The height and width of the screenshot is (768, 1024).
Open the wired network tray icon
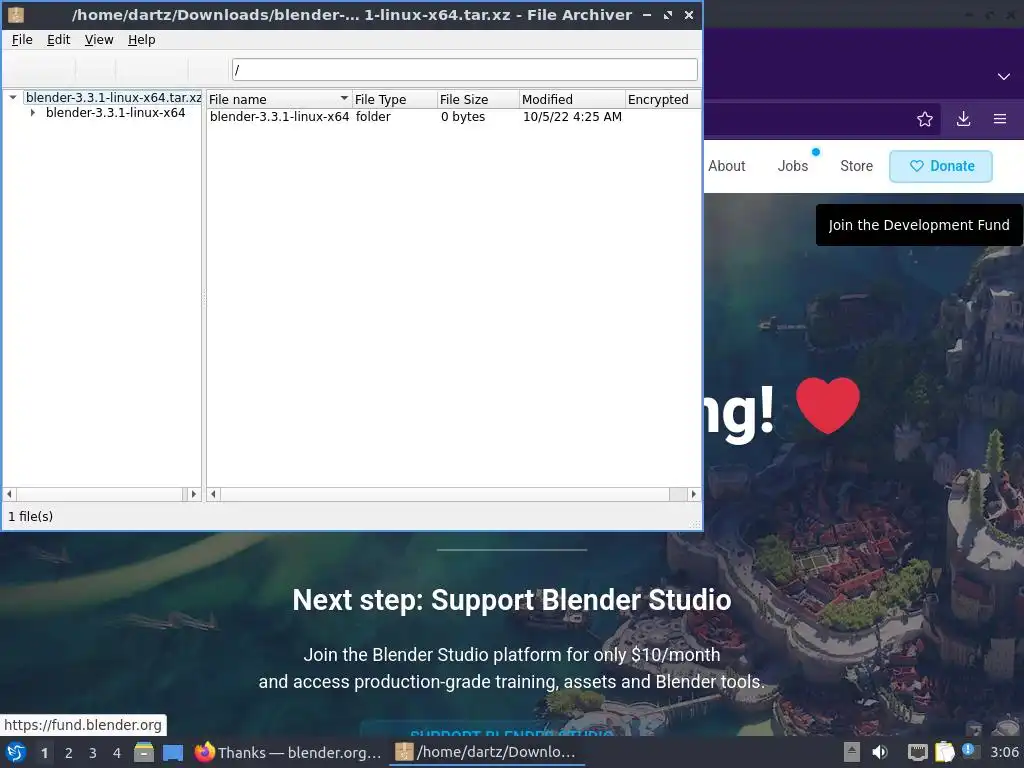click(917, 752)
